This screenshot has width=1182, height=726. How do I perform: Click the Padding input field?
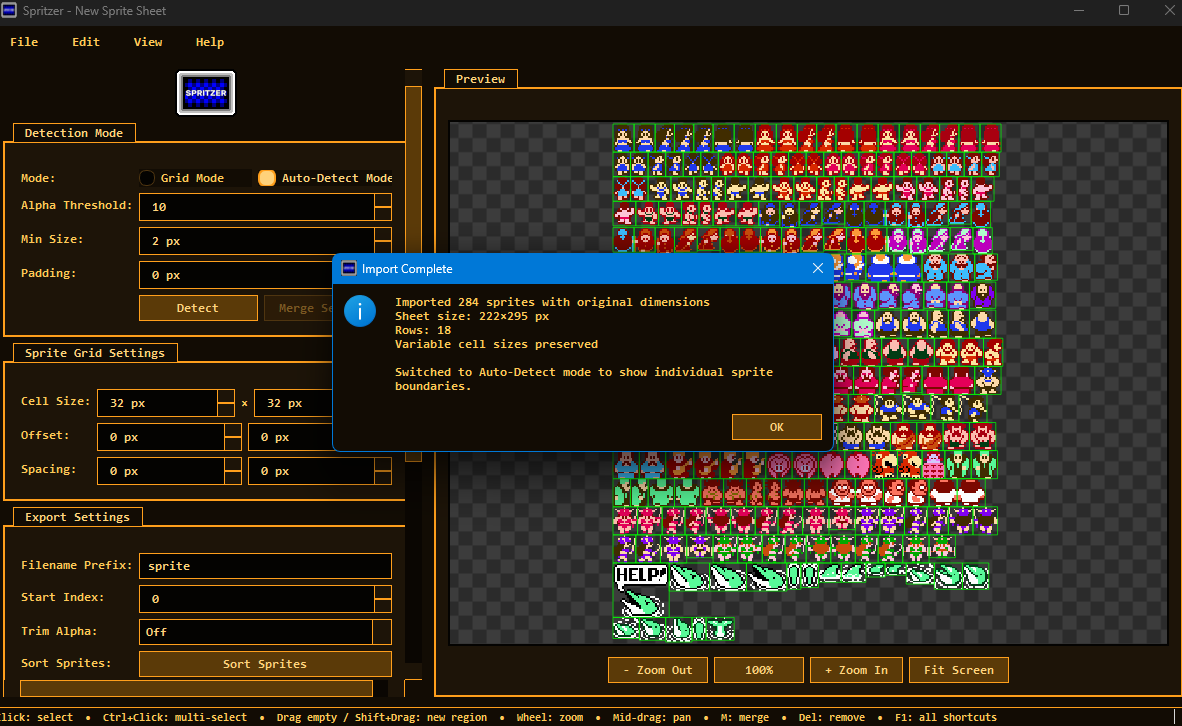(x=236, y=275)
